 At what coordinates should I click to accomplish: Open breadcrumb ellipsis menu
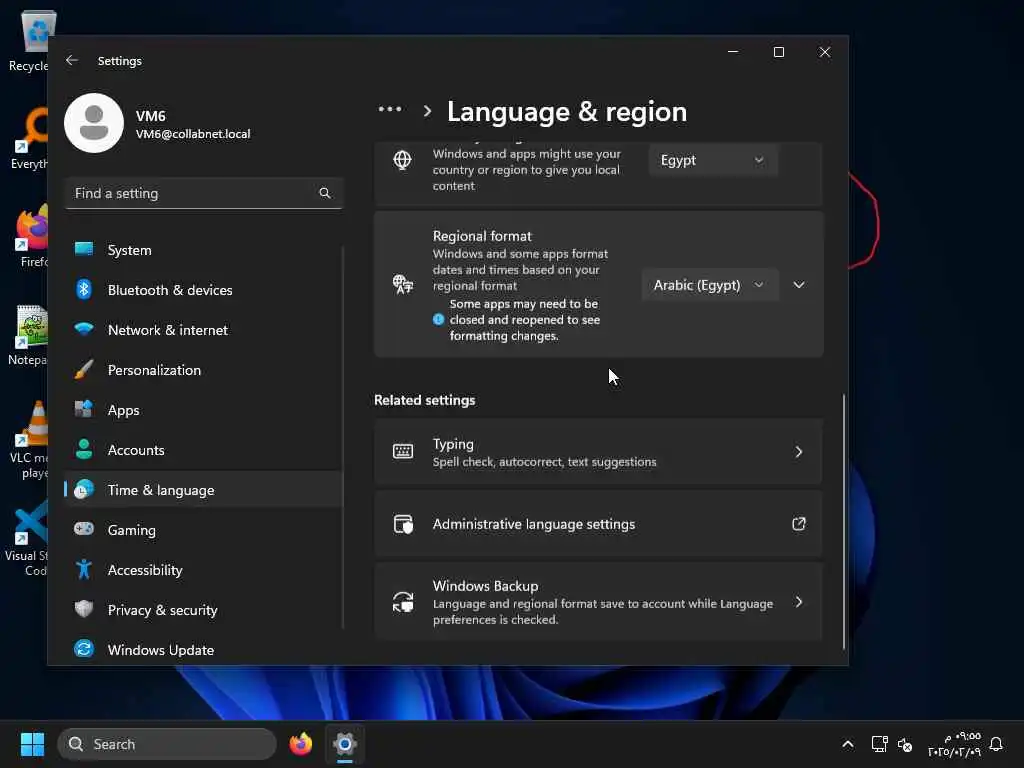[x=390, y=109]
